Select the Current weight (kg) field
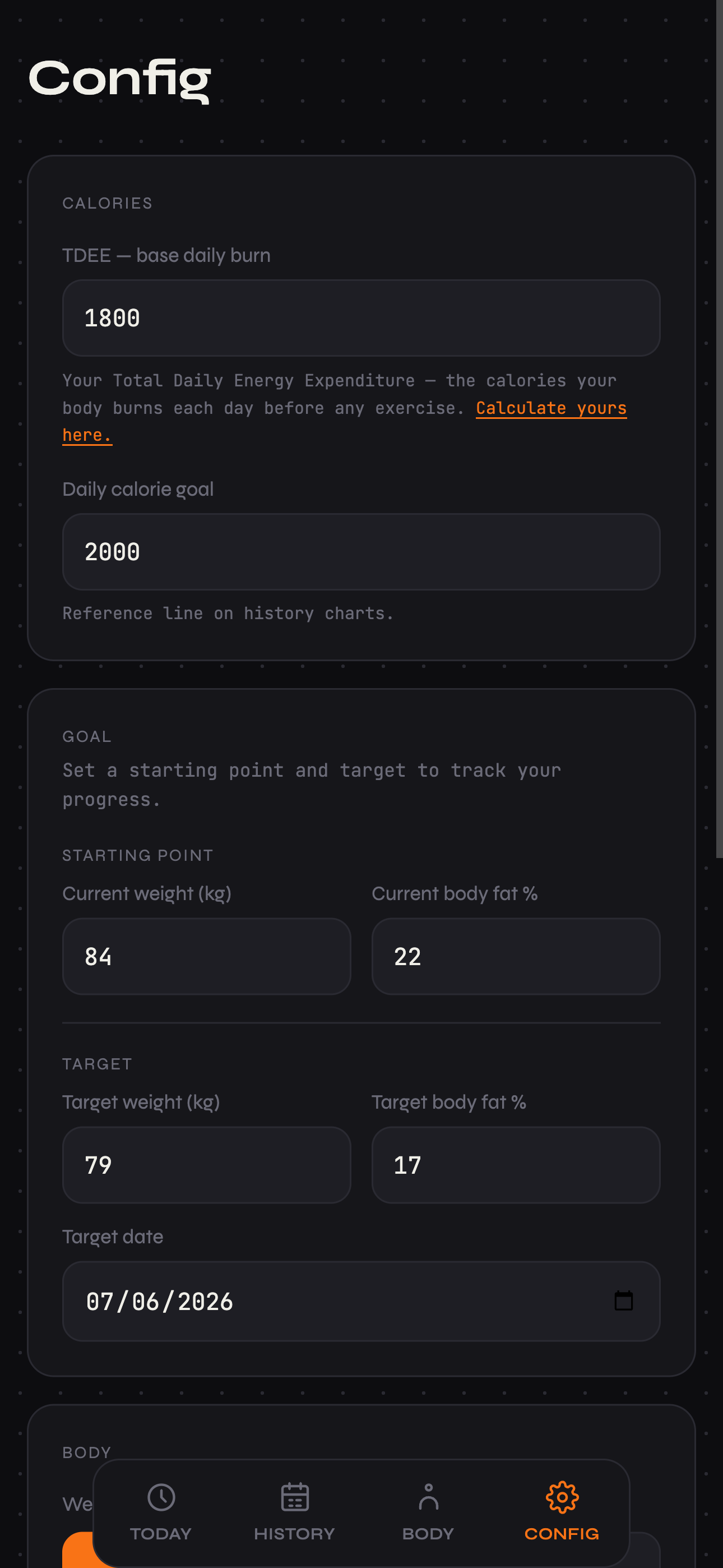 click(x=206, y=957)
